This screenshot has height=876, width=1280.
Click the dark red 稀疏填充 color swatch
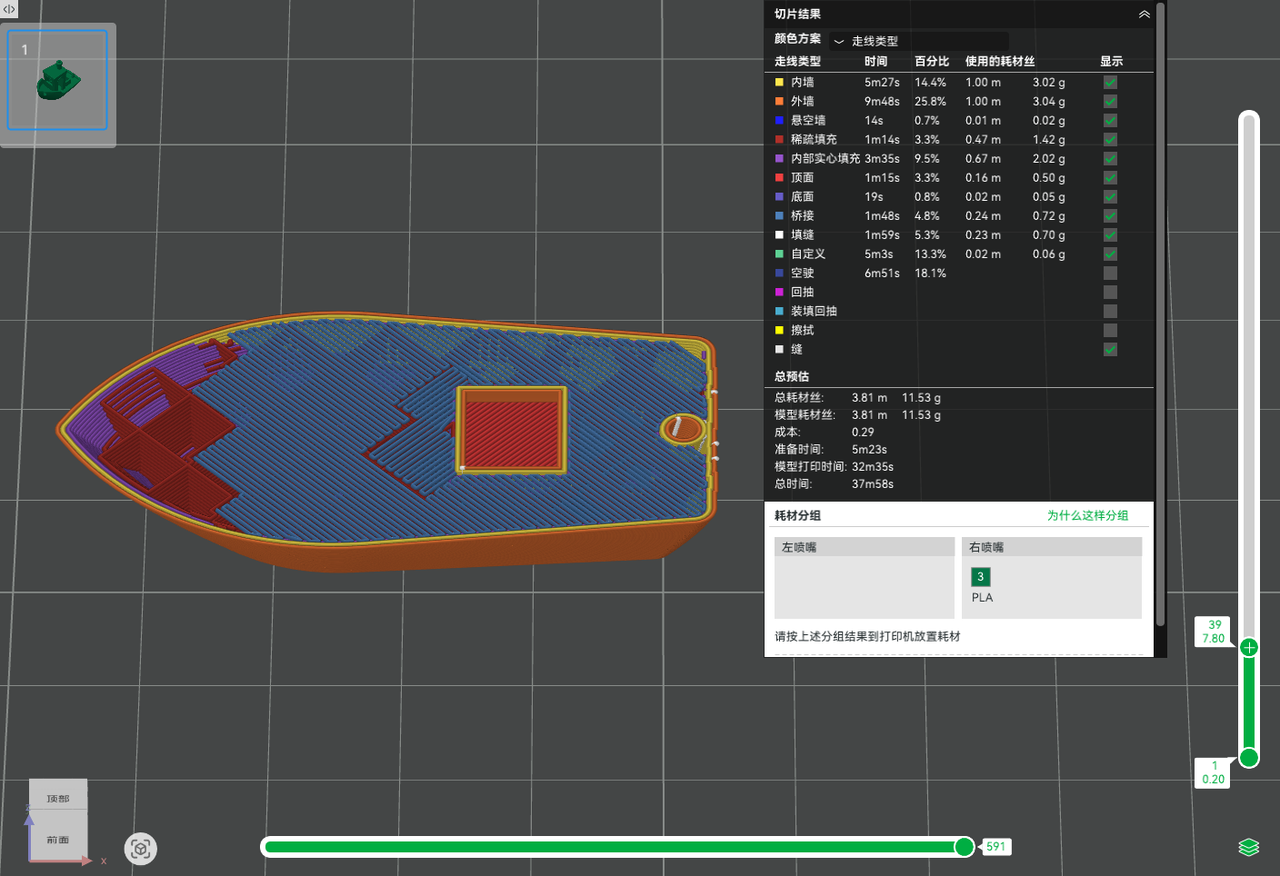pos(780,139)
